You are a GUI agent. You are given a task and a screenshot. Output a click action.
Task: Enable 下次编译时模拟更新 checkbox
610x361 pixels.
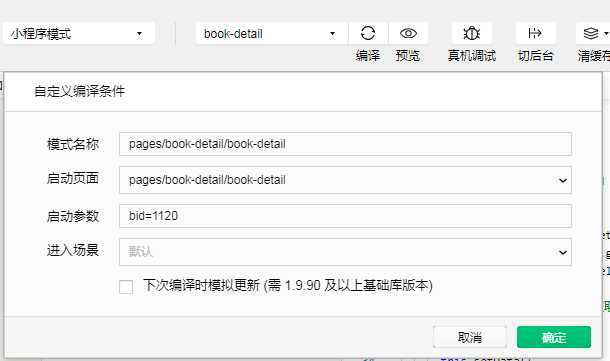tap(126, 287)
